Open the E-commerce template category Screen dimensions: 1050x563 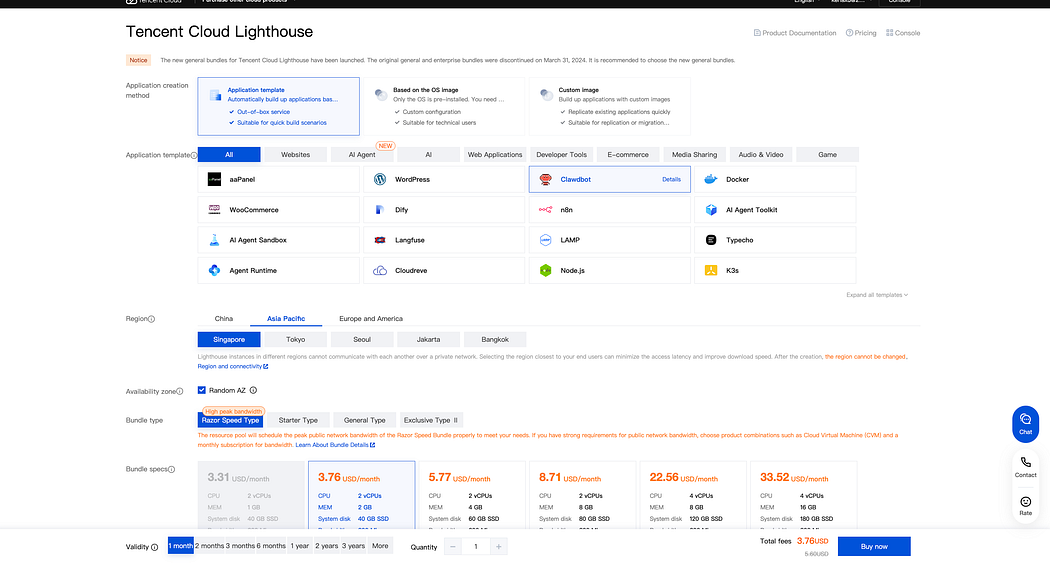click(x=627, y=155)
